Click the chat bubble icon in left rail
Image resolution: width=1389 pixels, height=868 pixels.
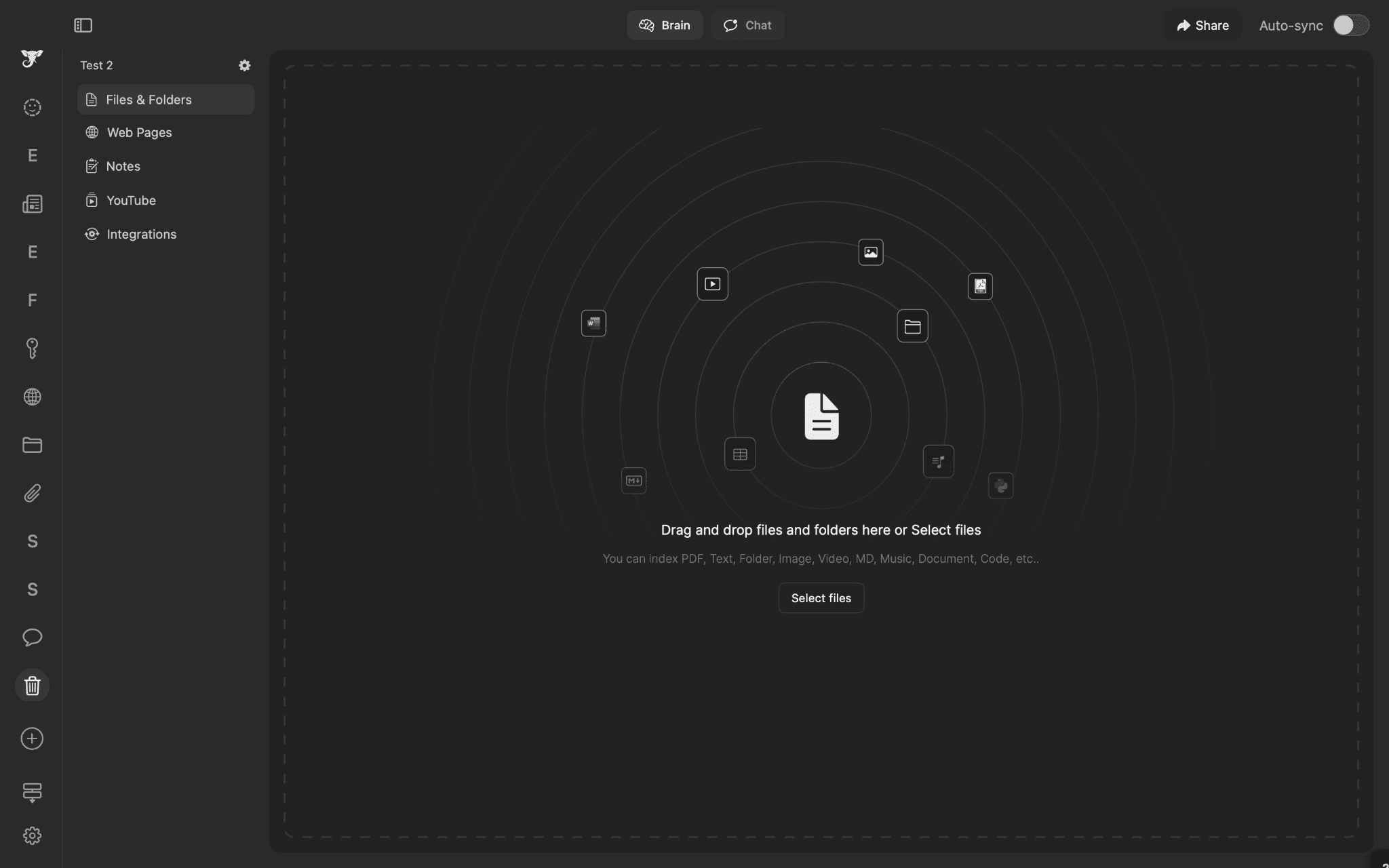32,637
